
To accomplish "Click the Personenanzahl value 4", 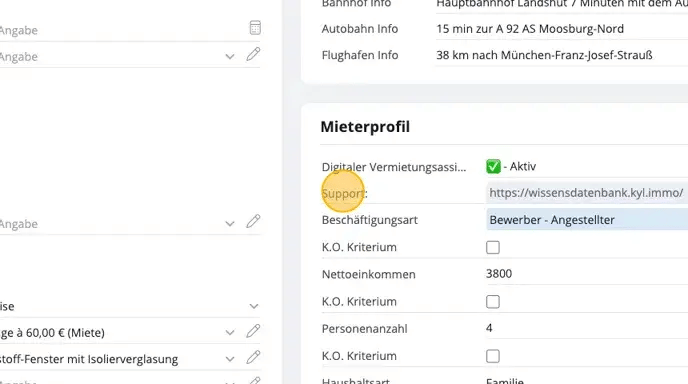I will point(489,328).
